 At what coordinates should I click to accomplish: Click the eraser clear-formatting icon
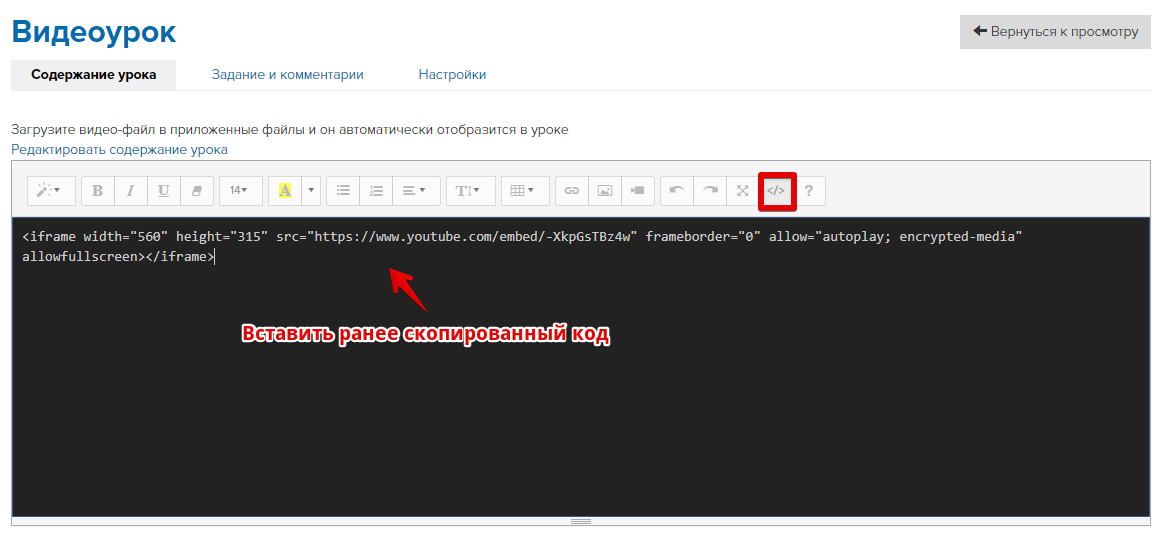pos(197,191)
